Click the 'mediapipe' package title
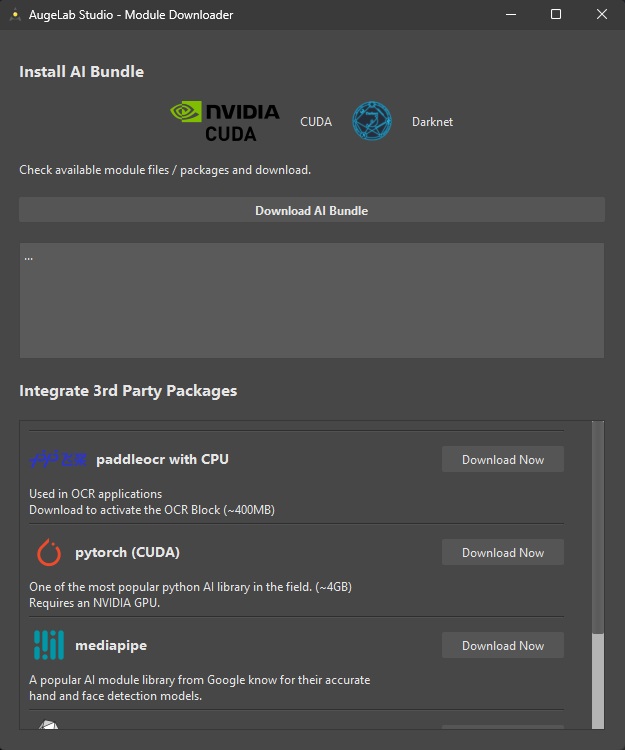The height and width of the screenshot is (750, 625). (x=111, y=646)
